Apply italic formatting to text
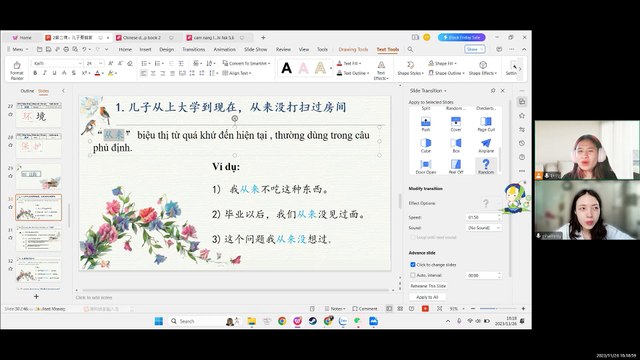 (x=44, y=73)
